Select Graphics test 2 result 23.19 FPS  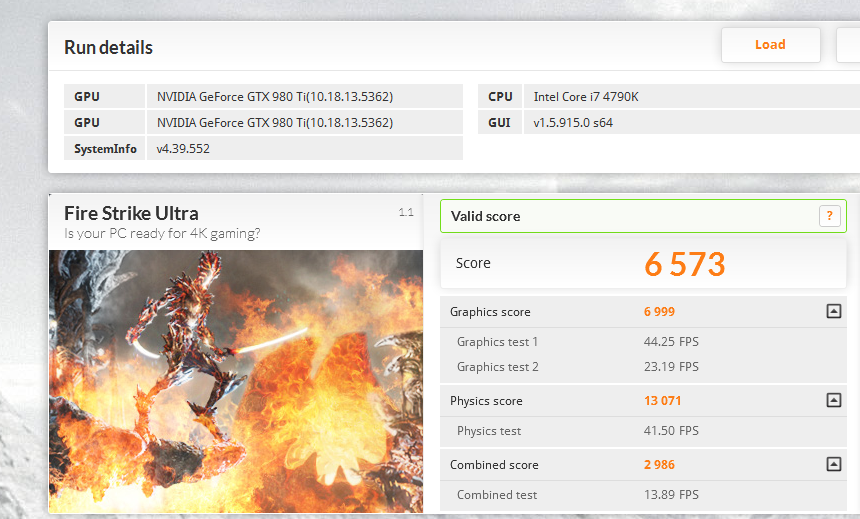click(x=671, y=366)
